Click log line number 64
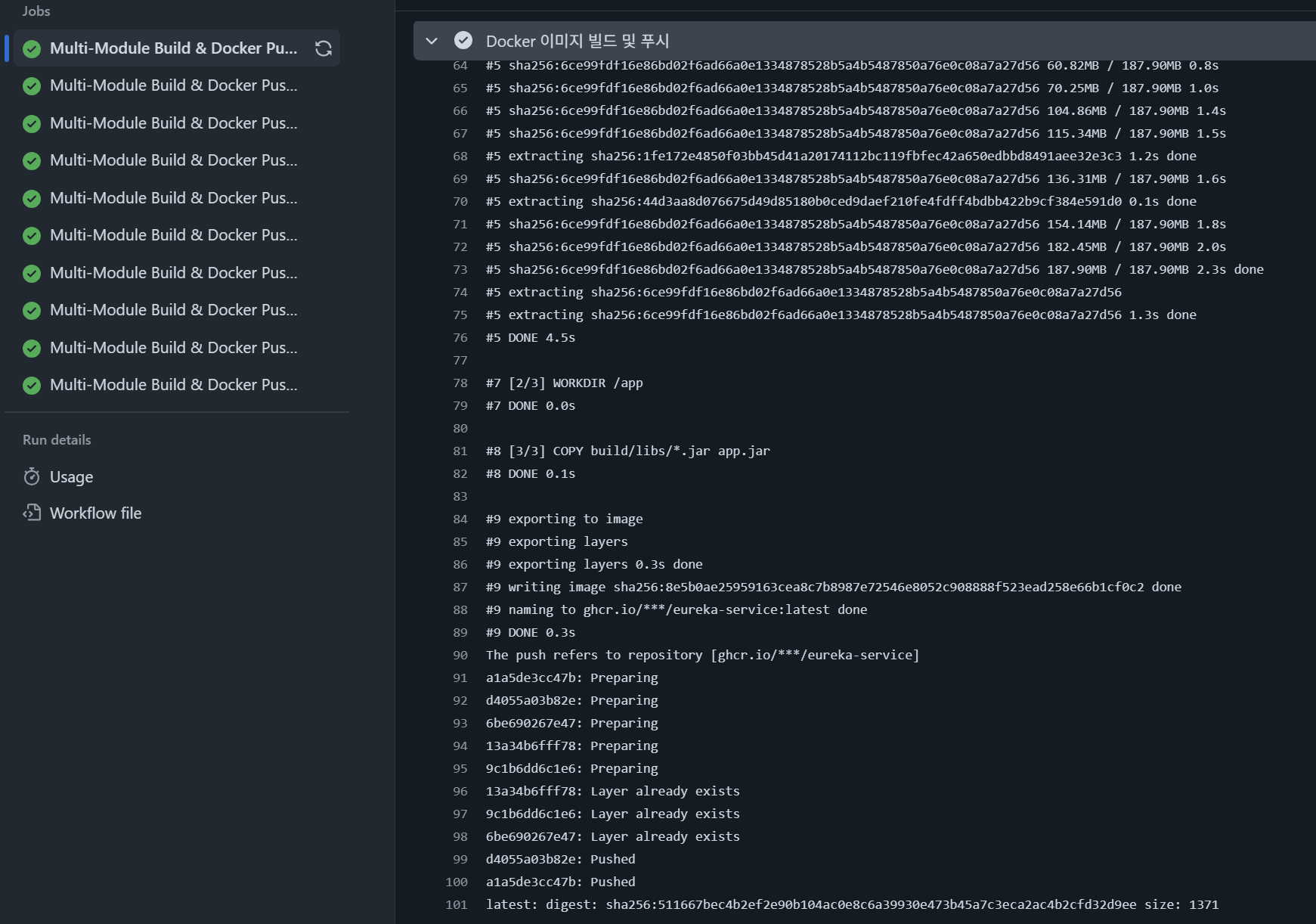 (x=460, y=66)
